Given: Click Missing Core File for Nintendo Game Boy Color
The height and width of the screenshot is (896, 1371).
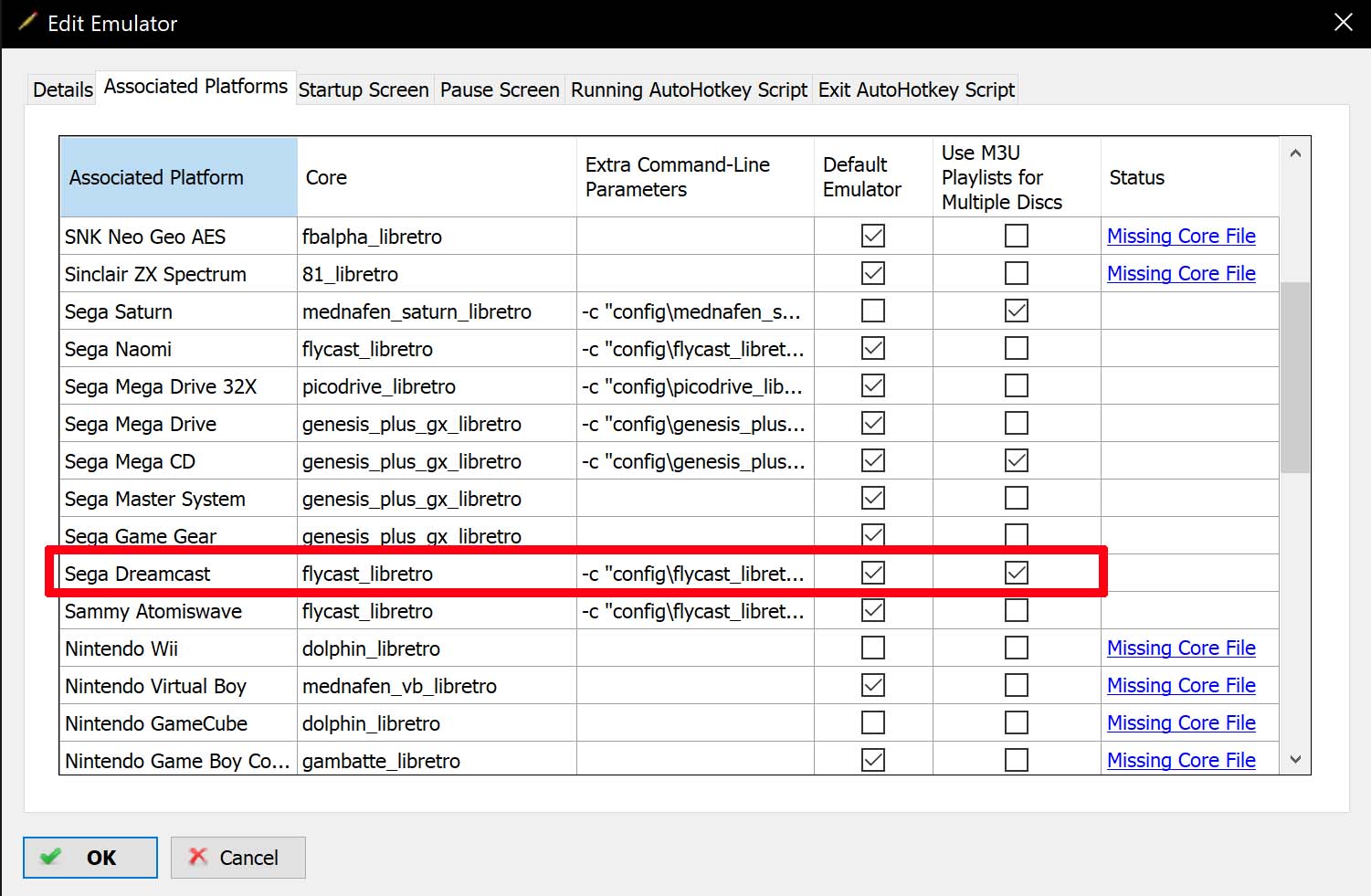Looking at the screenshot, I should pos(1181,760).
